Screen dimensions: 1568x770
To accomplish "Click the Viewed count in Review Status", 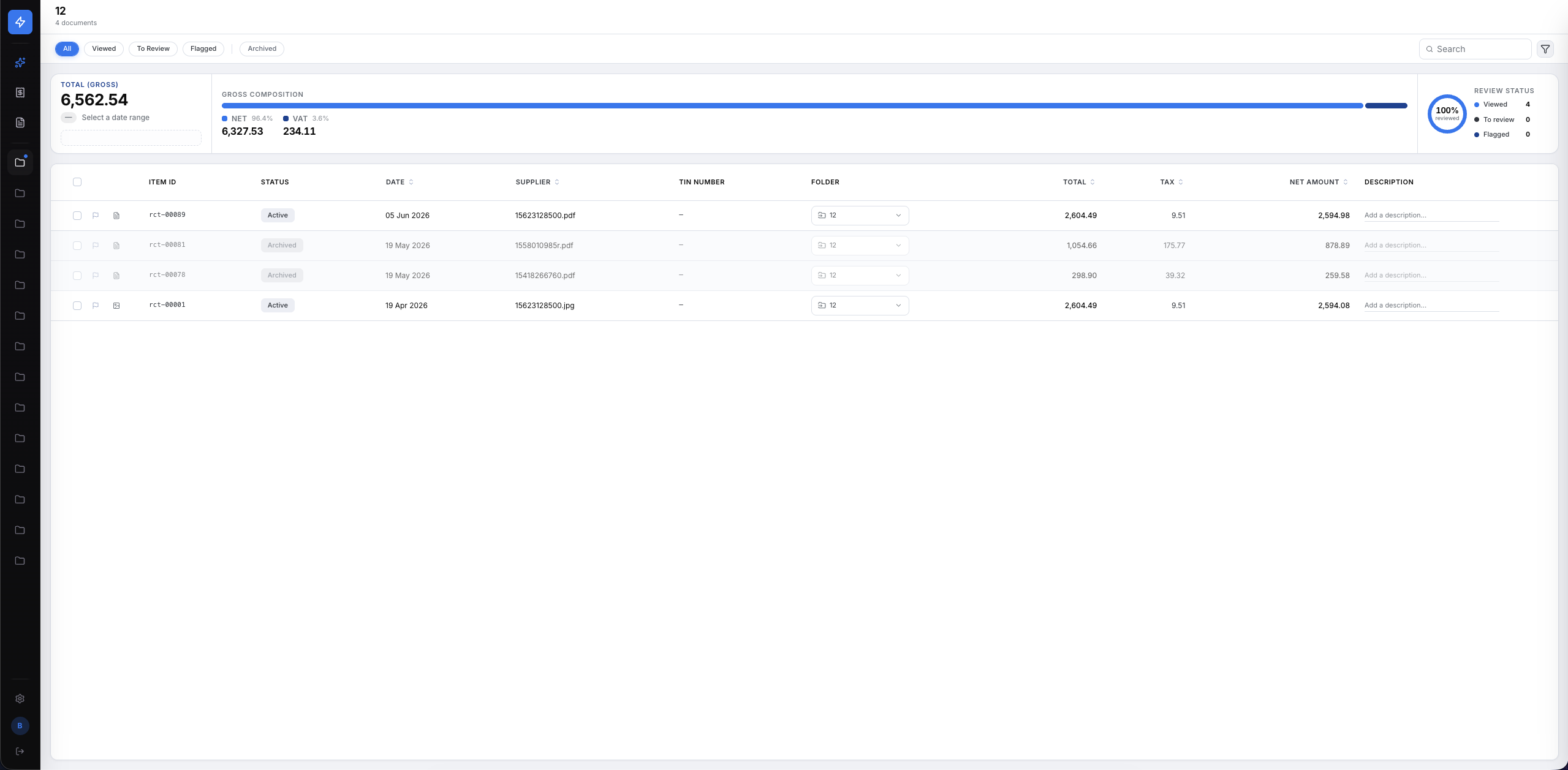I will pyautogui.click(x=1528, y=105).
